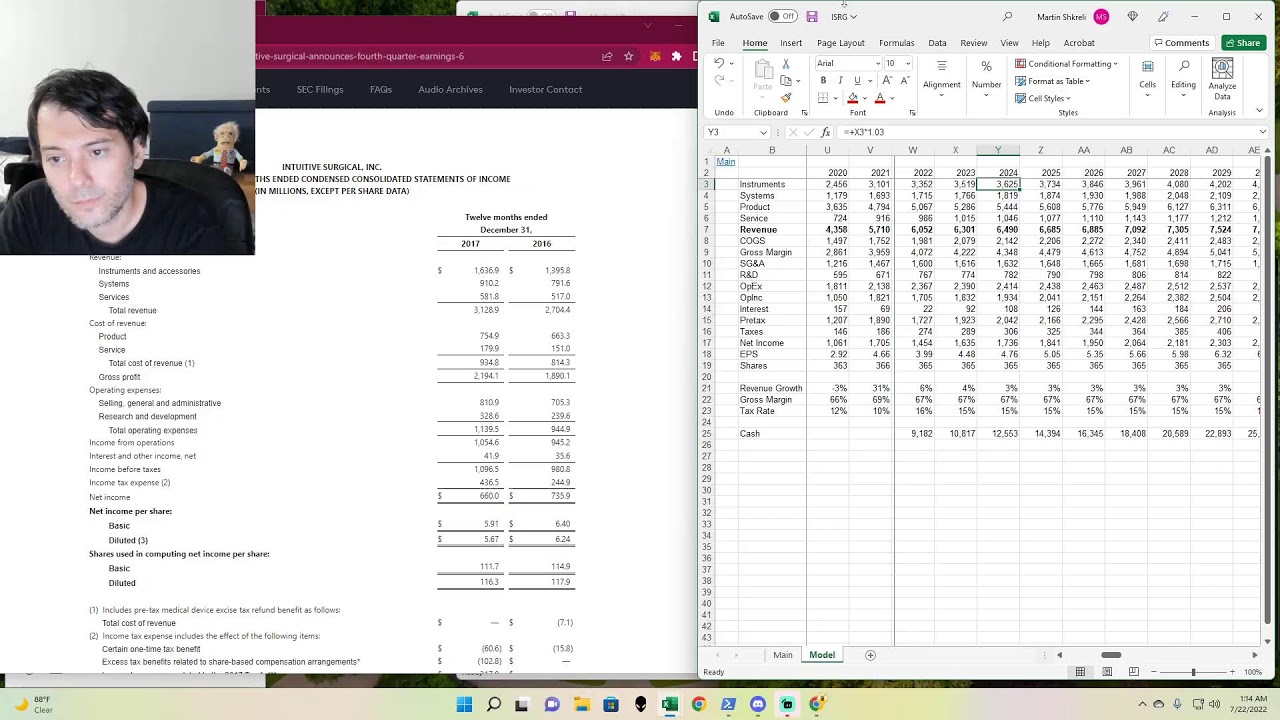This screenshot has width=1280, height=720.
Task: Click the Main hyperlink in cell A1
Action: [726, 162]
